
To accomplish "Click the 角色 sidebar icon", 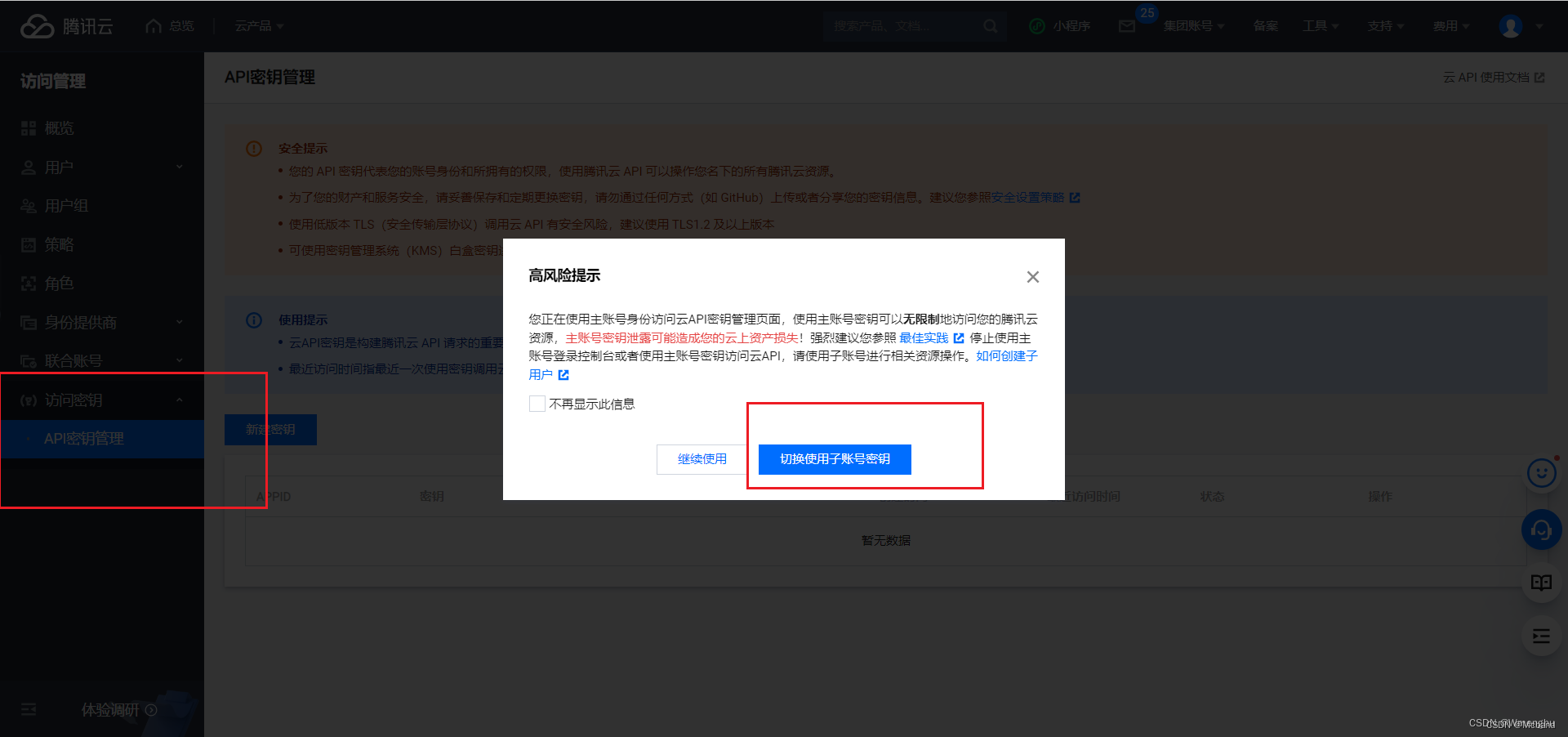I will click(29, 284).
